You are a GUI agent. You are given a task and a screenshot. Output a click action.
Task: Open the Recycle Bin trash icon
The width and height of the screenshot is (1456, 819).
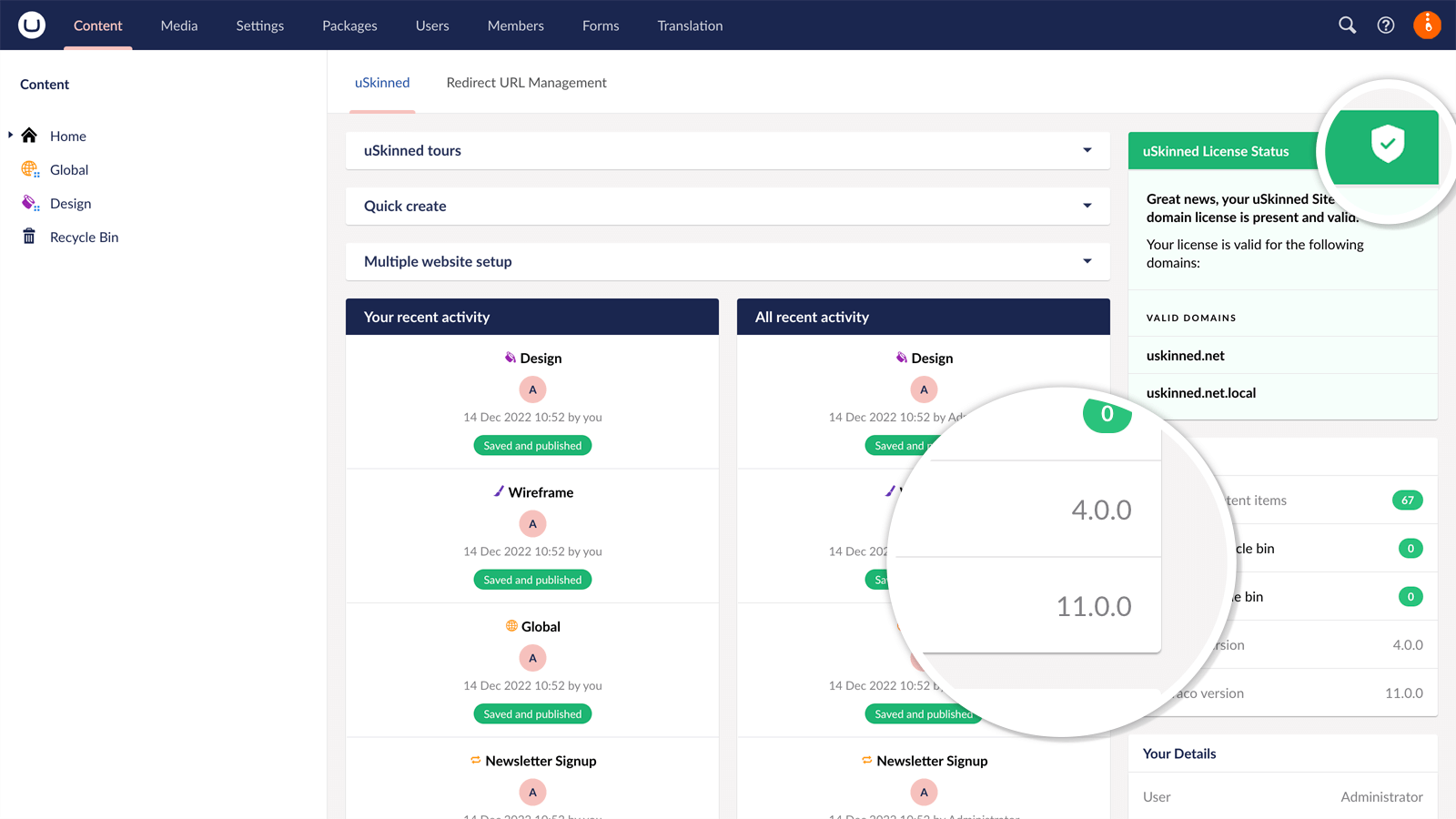click(29, 237)
